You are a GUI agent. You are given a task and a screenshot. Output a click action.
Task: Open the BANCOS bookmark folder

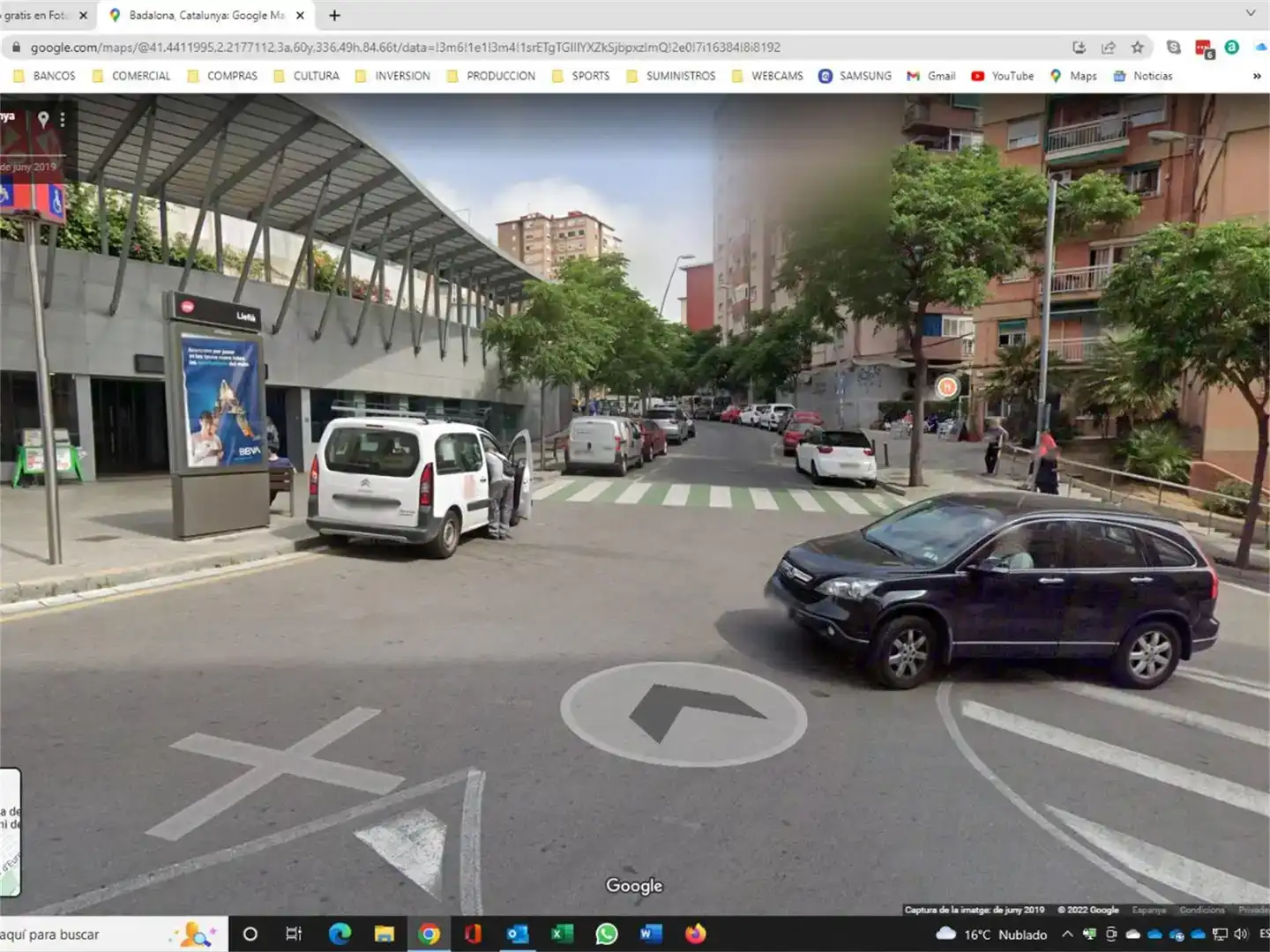pos(44,77)
